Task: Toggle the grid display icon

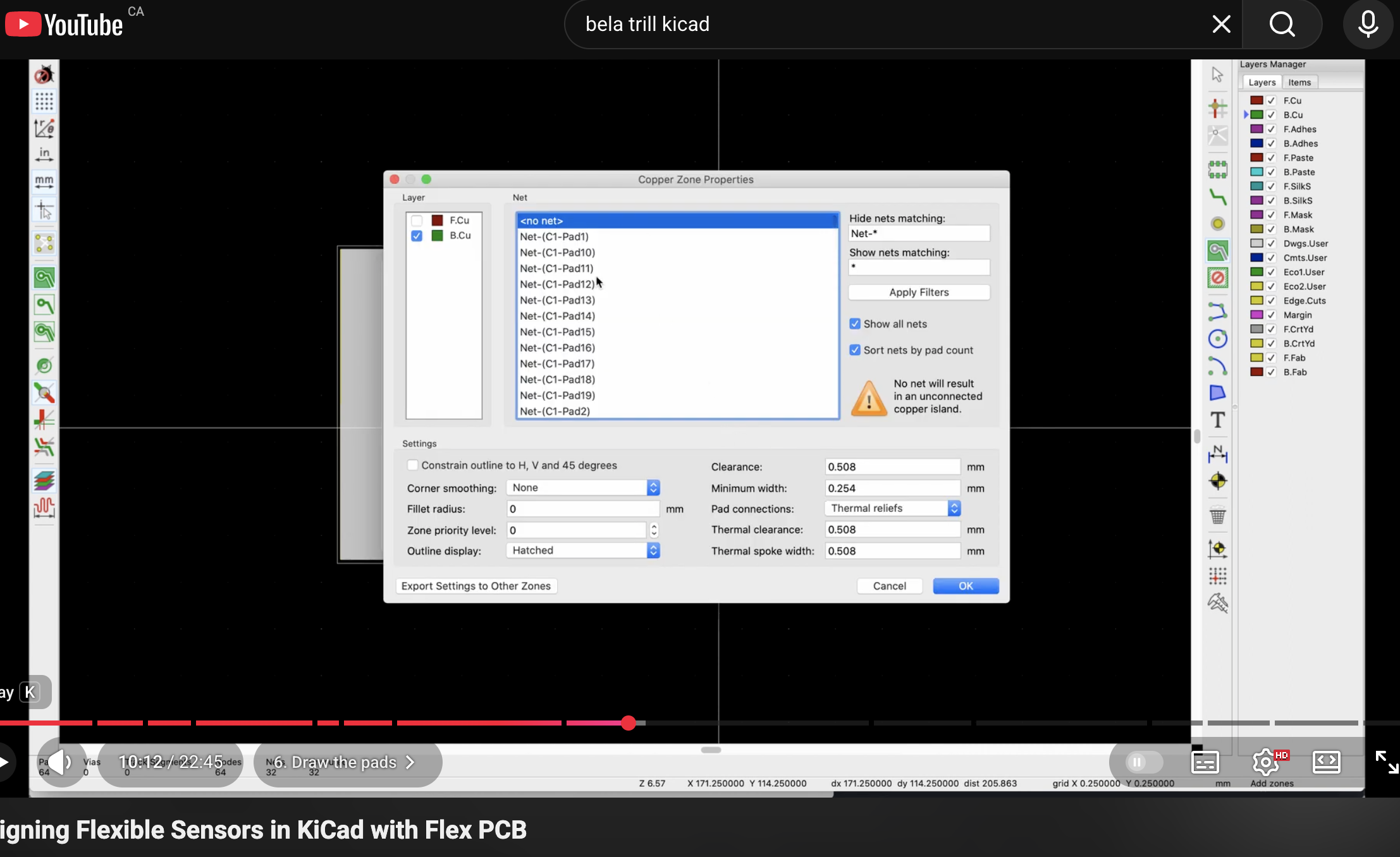Action: tap(44, 102)
